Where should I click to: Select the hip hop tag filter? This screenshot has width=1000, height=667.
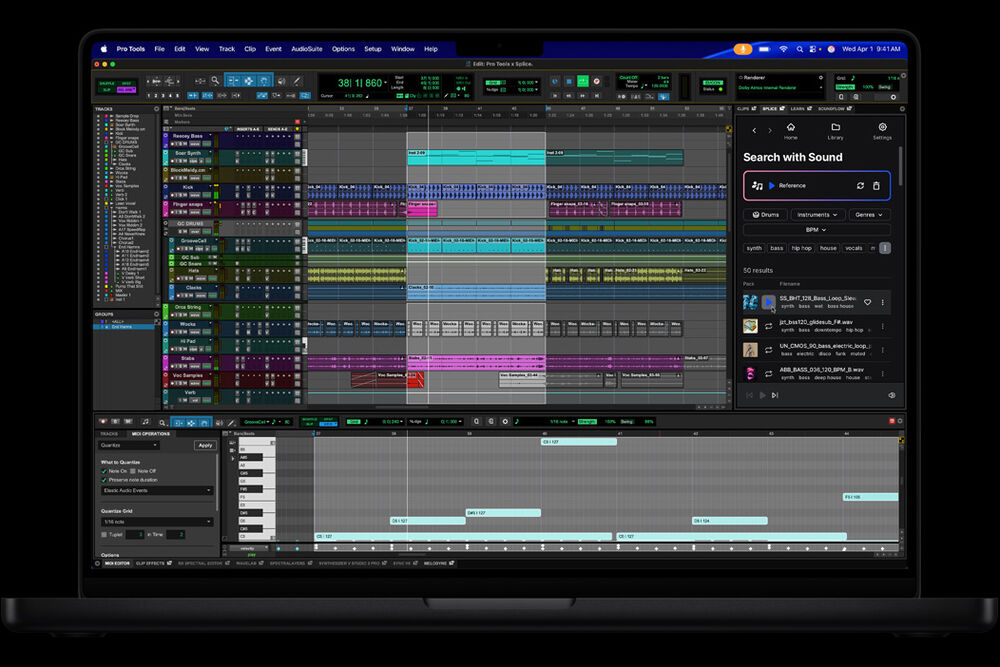(801, 248)
